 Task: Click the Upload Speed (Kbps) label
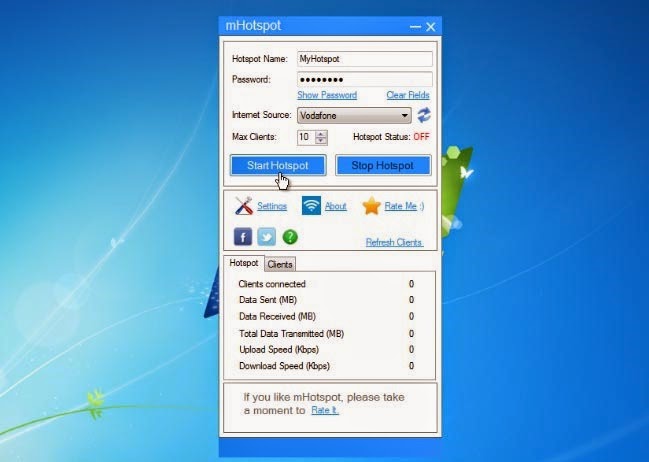click(x=279, y=349)
